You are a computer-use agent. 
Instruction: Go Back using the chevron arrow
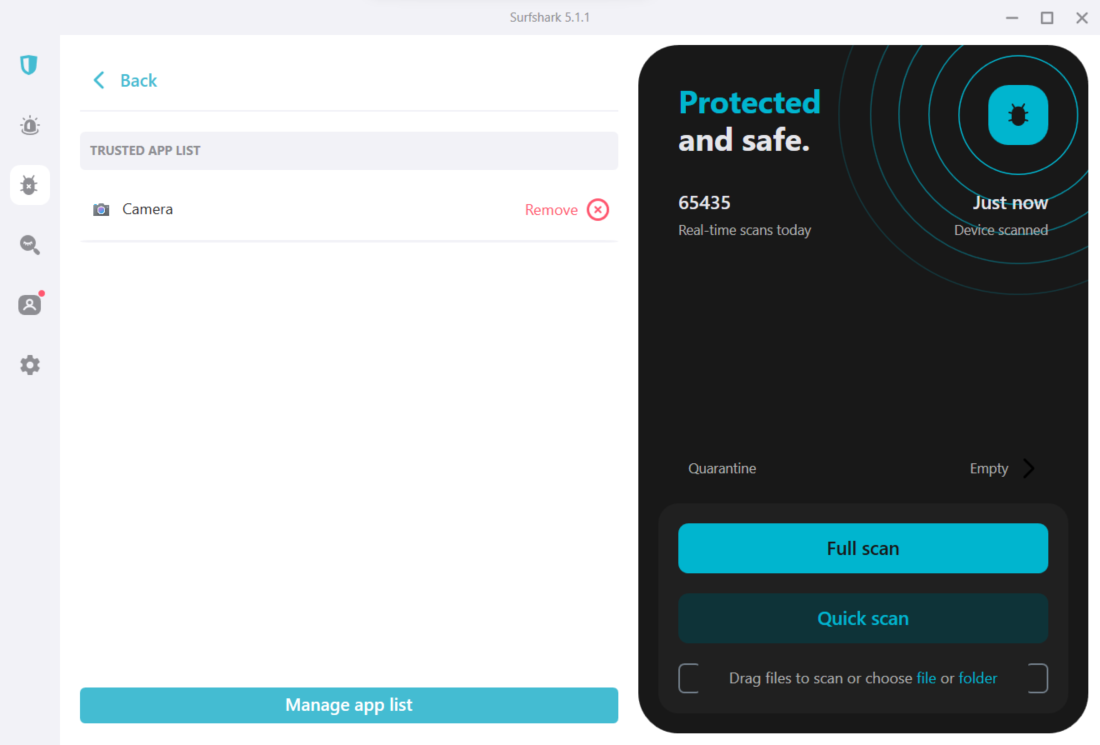pos(99,81)
